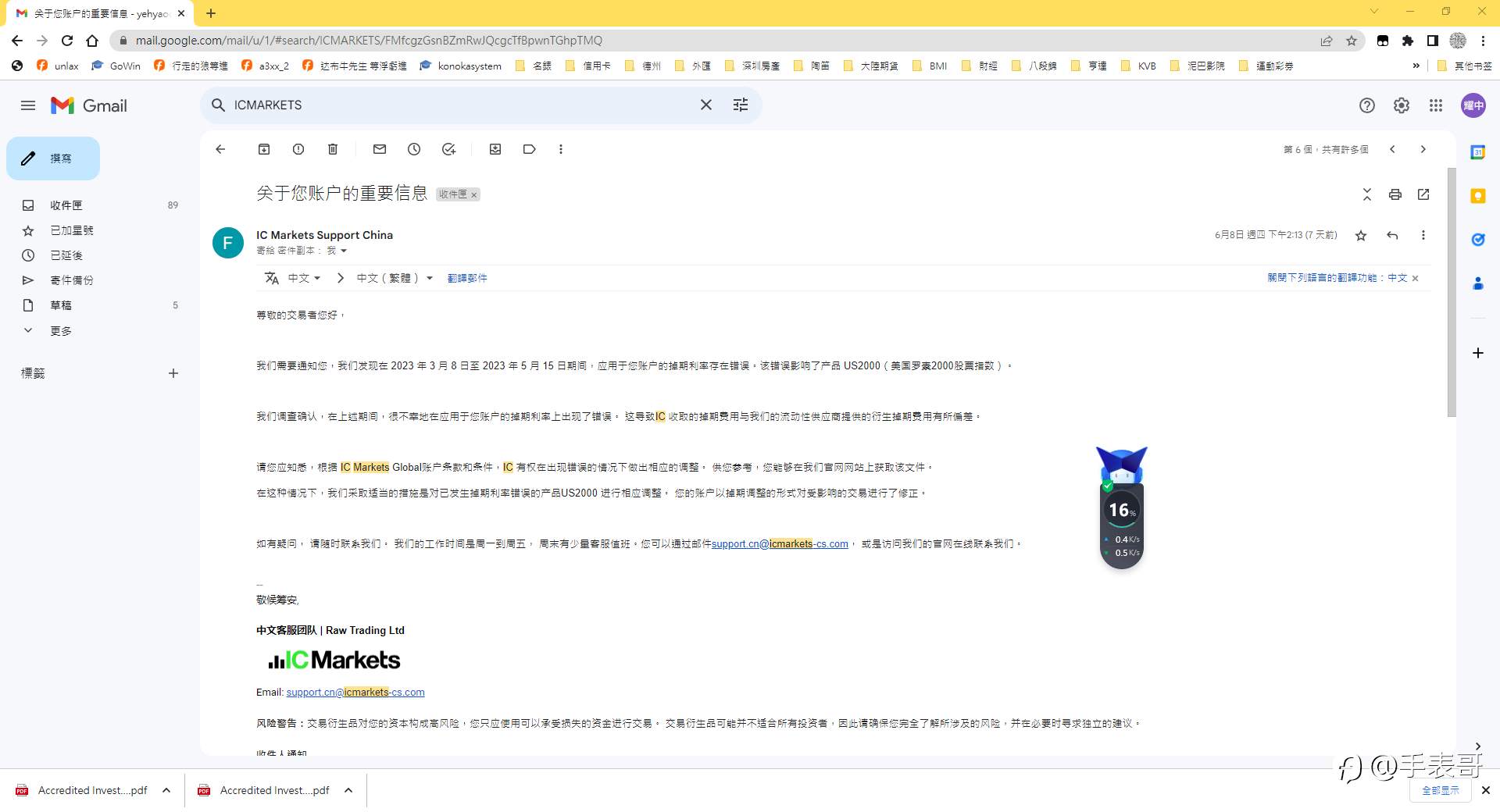Open the support.cn@icmarkets-cs.com email link
Screen dimensions: 1500x812
(x=779, y=543)
